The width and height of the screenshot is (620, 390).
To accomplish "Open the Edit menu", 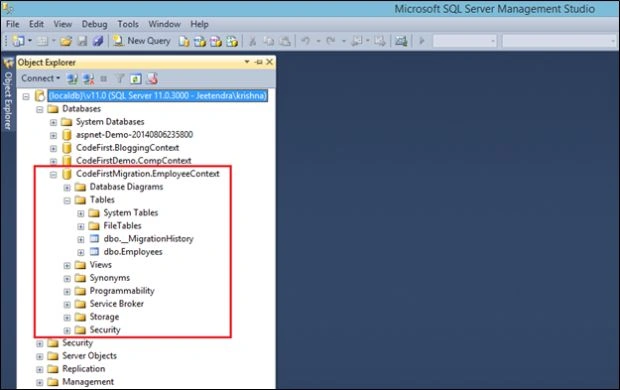I will click(x=36, y=24).
